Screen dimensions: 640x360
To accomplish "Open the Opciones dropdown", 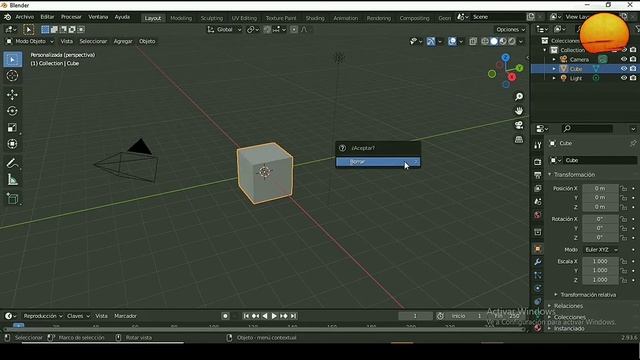I will click(510, 29).
